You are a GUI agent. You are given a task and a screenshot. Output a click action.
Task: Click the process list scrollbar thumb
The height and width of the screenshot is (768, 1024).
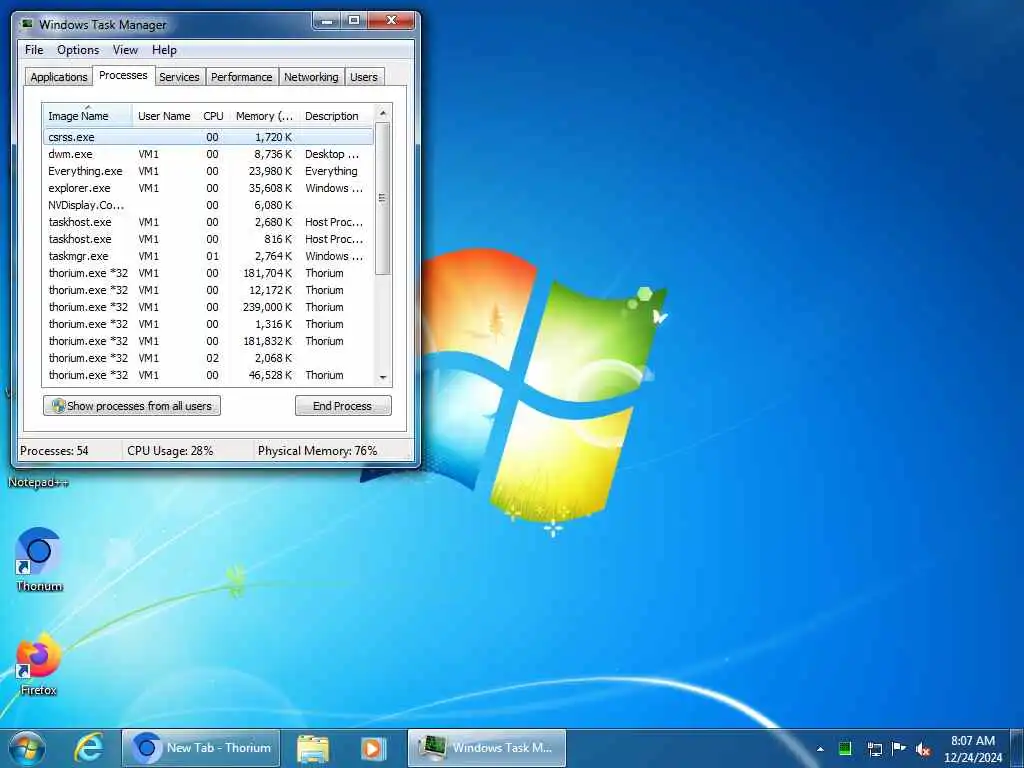(x=383, y=198)
